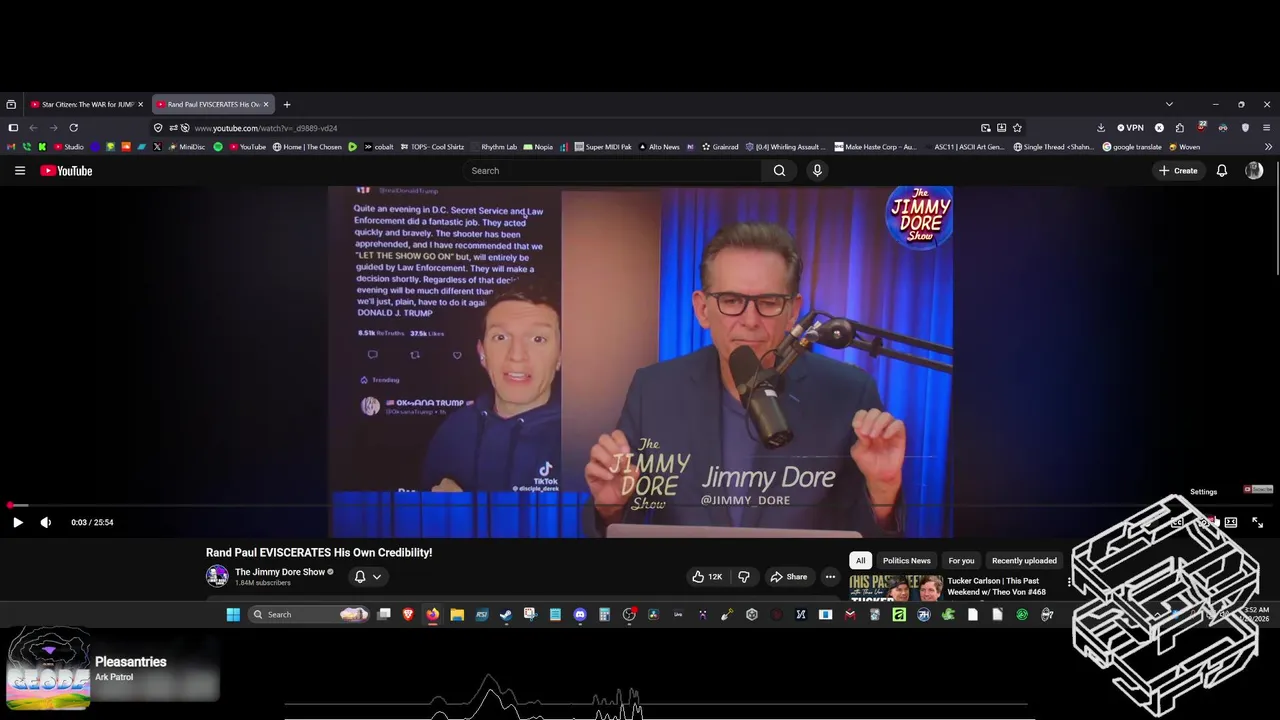1280x720 pixels.
Task: Select the For you filter chip
Action: (961, 561)
